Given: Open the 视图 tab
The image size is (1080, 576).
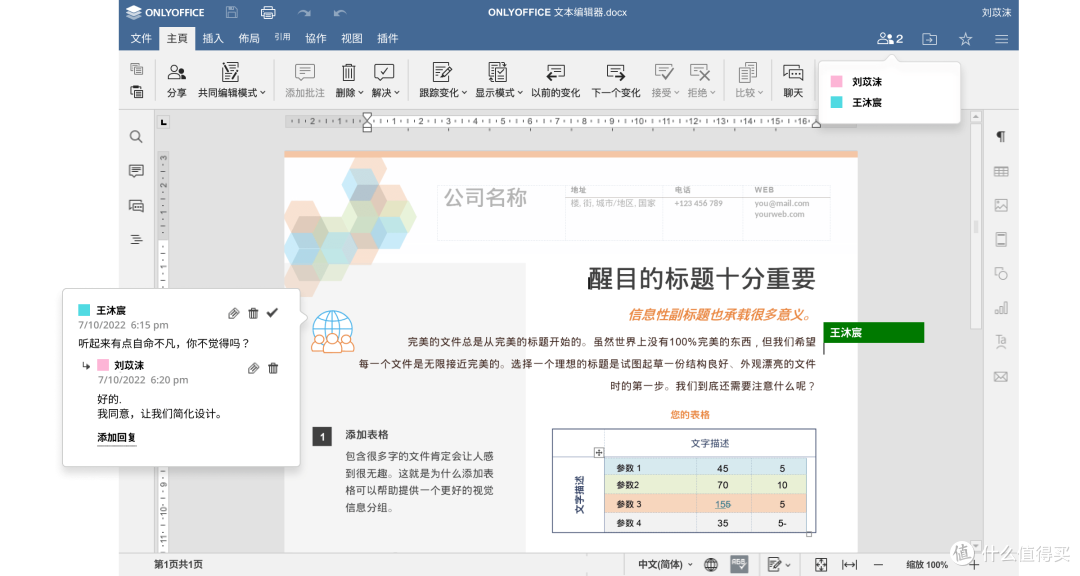Looking at the screenshot, I should coord(352,39).
